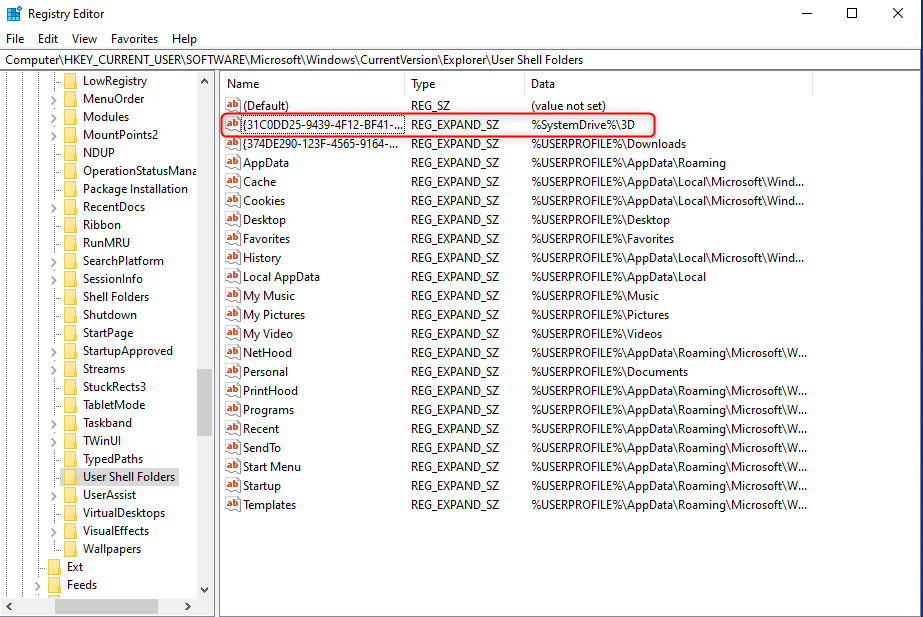The width and height of the screenshot is (923, 617).
Task: Click the ab icon of Personal value
Action: click(233, 371)
